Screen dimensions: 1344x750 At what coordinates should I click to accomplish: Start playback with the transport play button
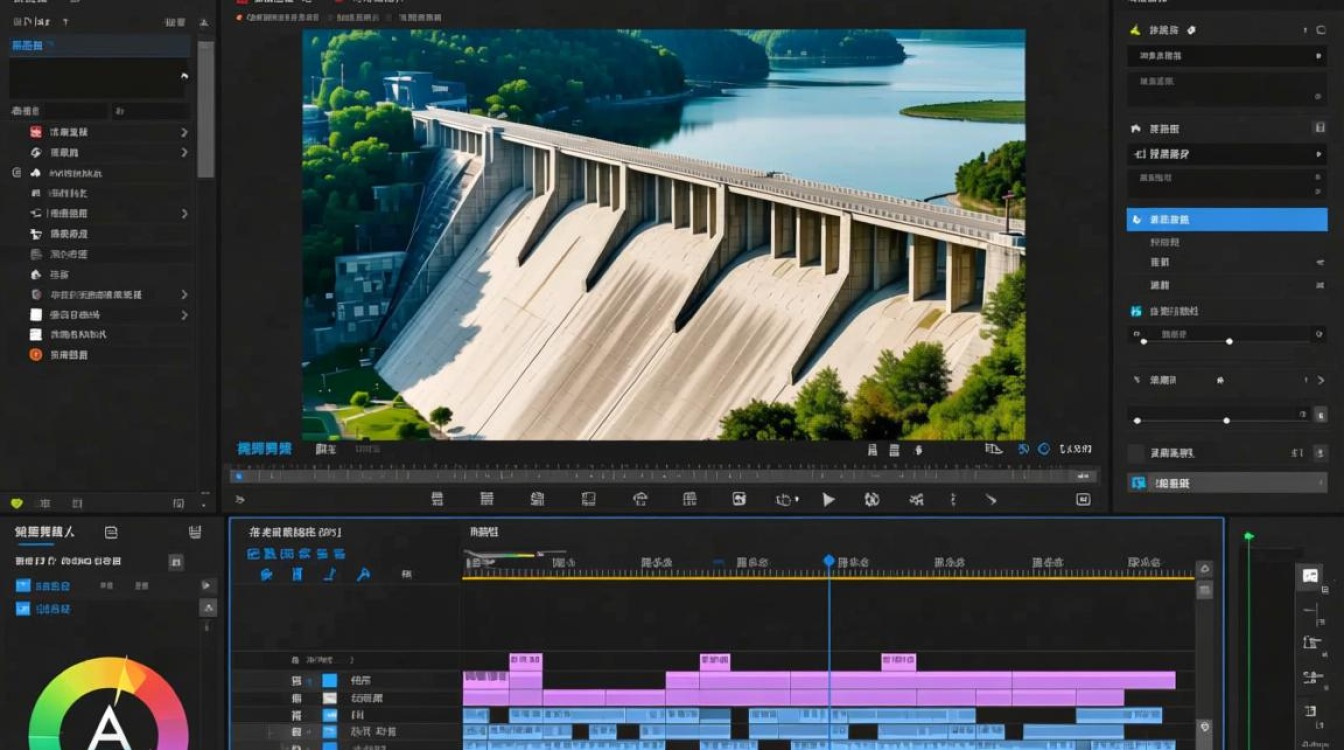click(x=829, y=500)
